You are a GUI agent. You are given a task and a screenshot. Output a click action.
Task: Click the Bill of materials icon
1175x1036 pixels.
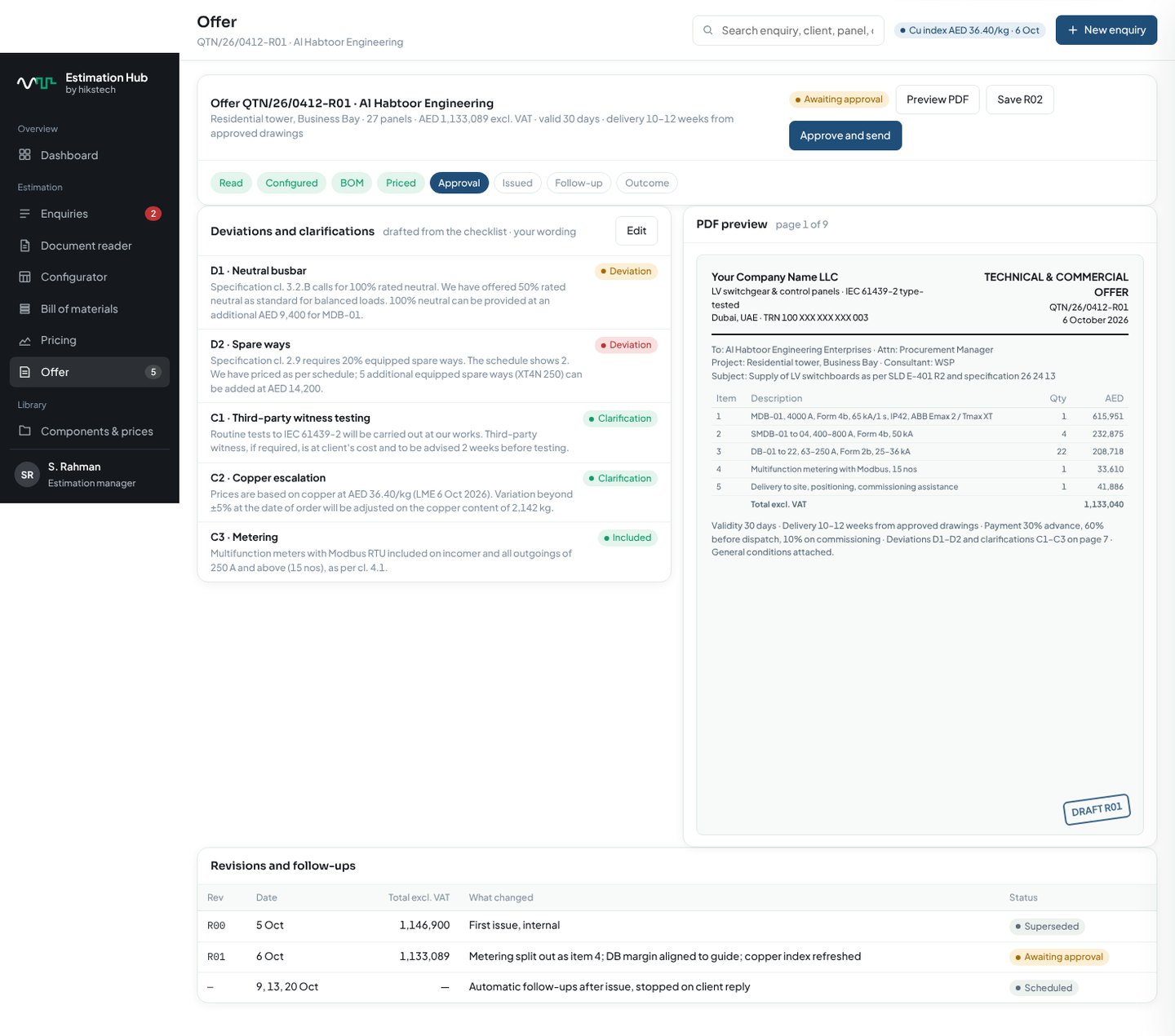point(24,308)
